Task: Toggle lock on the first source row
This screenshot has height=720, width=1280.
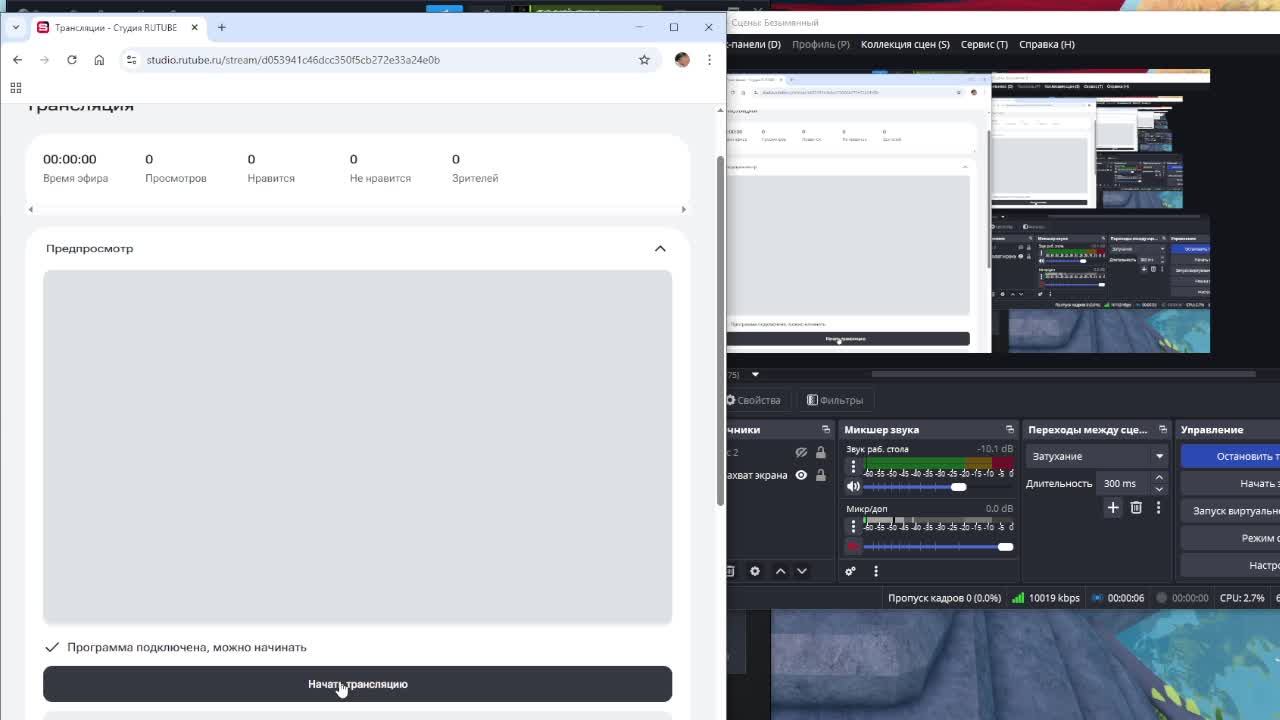Action: pos(821,453)
